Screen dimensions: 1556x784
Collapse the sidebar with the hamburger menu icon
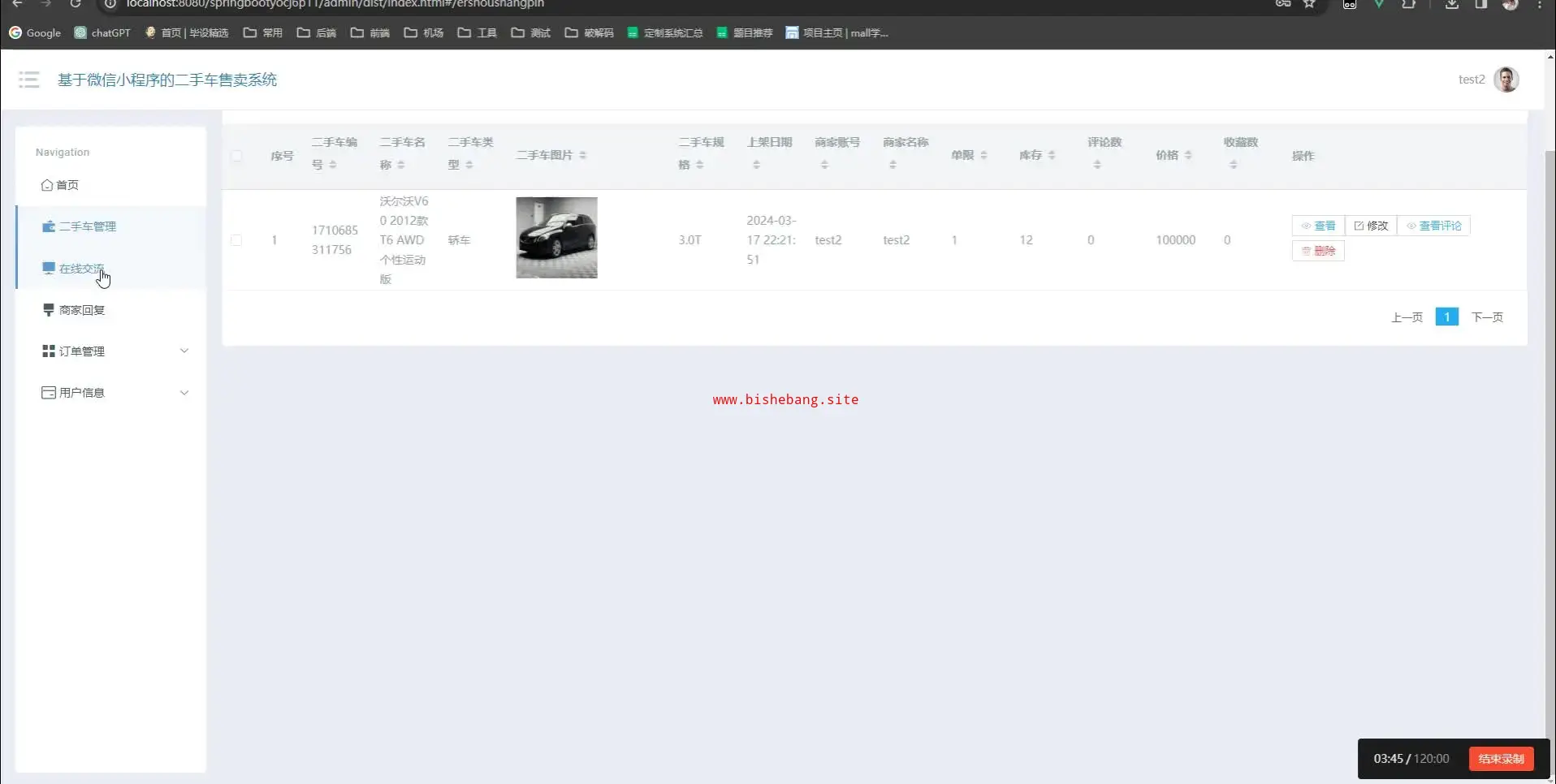pos(29,80)
